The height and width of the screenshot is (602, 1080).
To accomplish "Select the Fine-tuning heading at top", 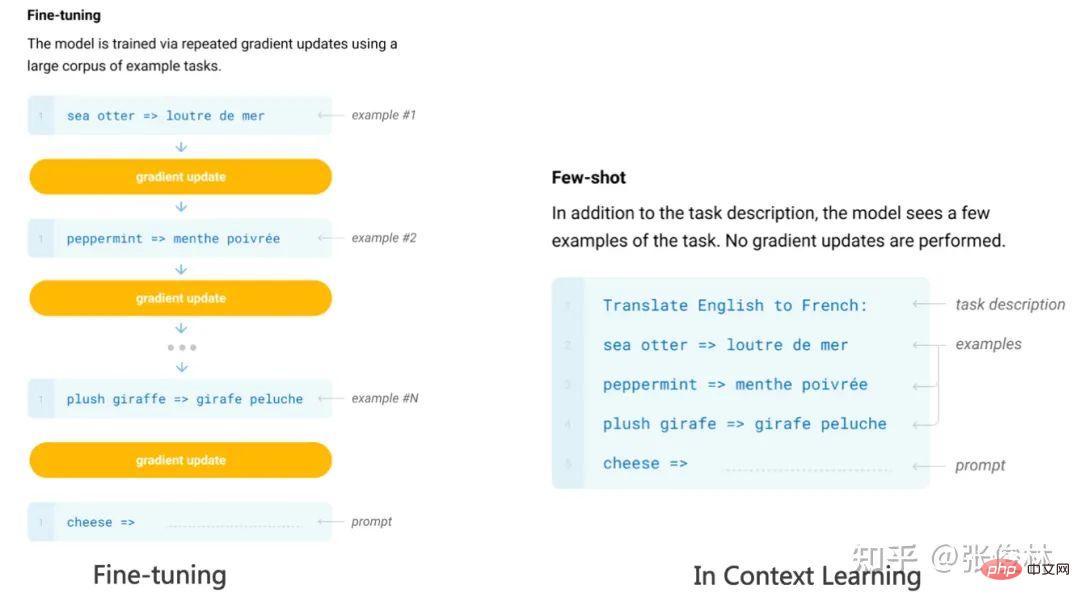I will click(64, 15).
